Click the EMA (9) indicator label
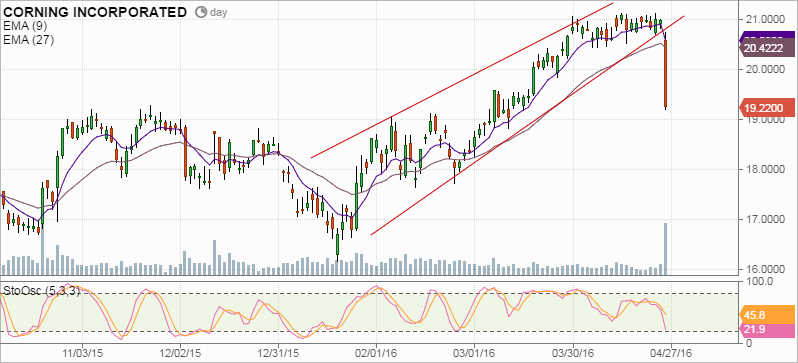 pos(25,27)
